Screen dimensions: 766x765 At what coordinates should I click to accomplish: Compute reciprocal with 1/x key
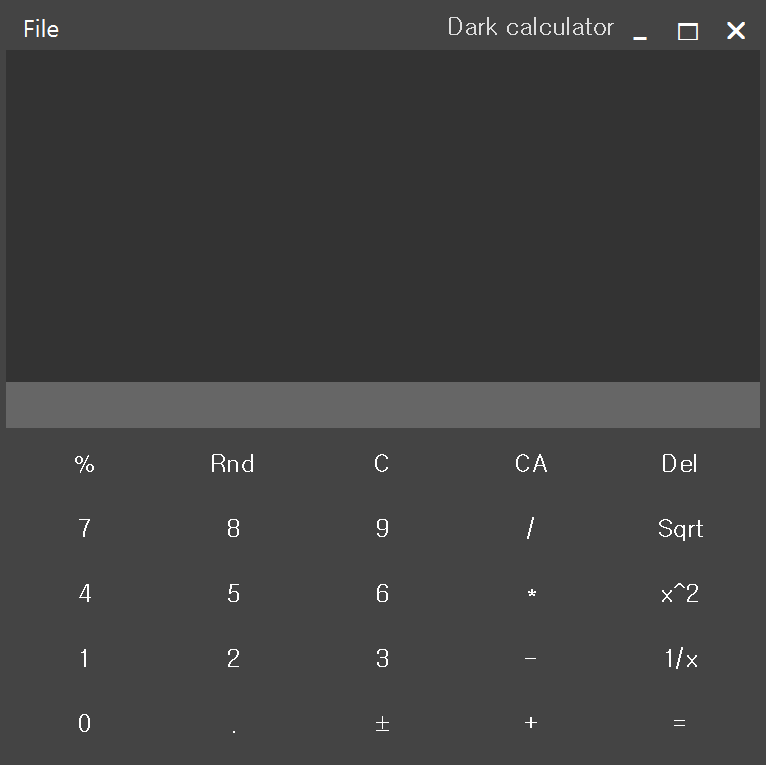click(x=680, y=658)
